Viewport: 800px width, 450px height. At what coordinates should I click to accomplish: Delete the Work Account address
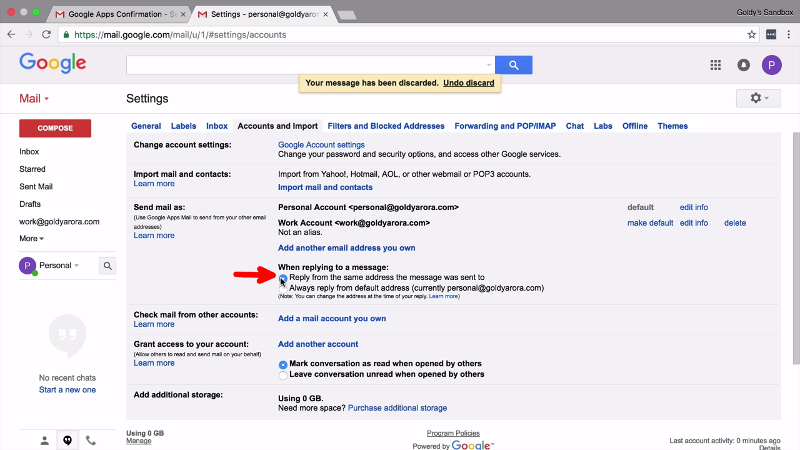(x=735, y=223)
